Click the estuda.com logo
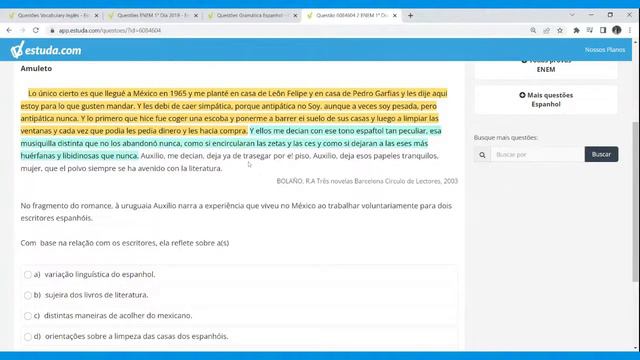640x360 pixels. click(x=46, y=50)
